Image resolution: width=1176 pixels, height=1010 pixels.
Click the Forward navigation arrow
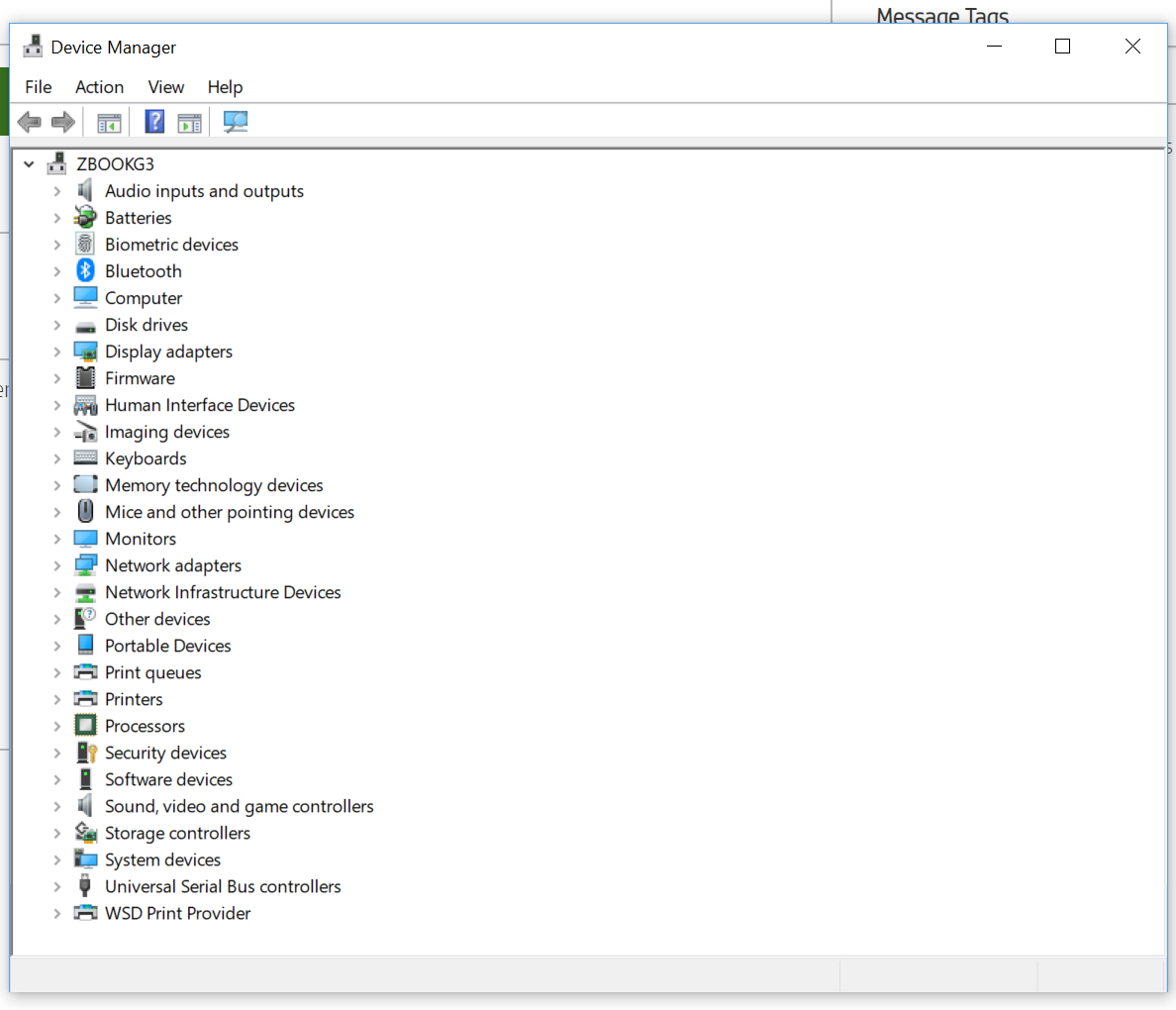click(61, 121)
